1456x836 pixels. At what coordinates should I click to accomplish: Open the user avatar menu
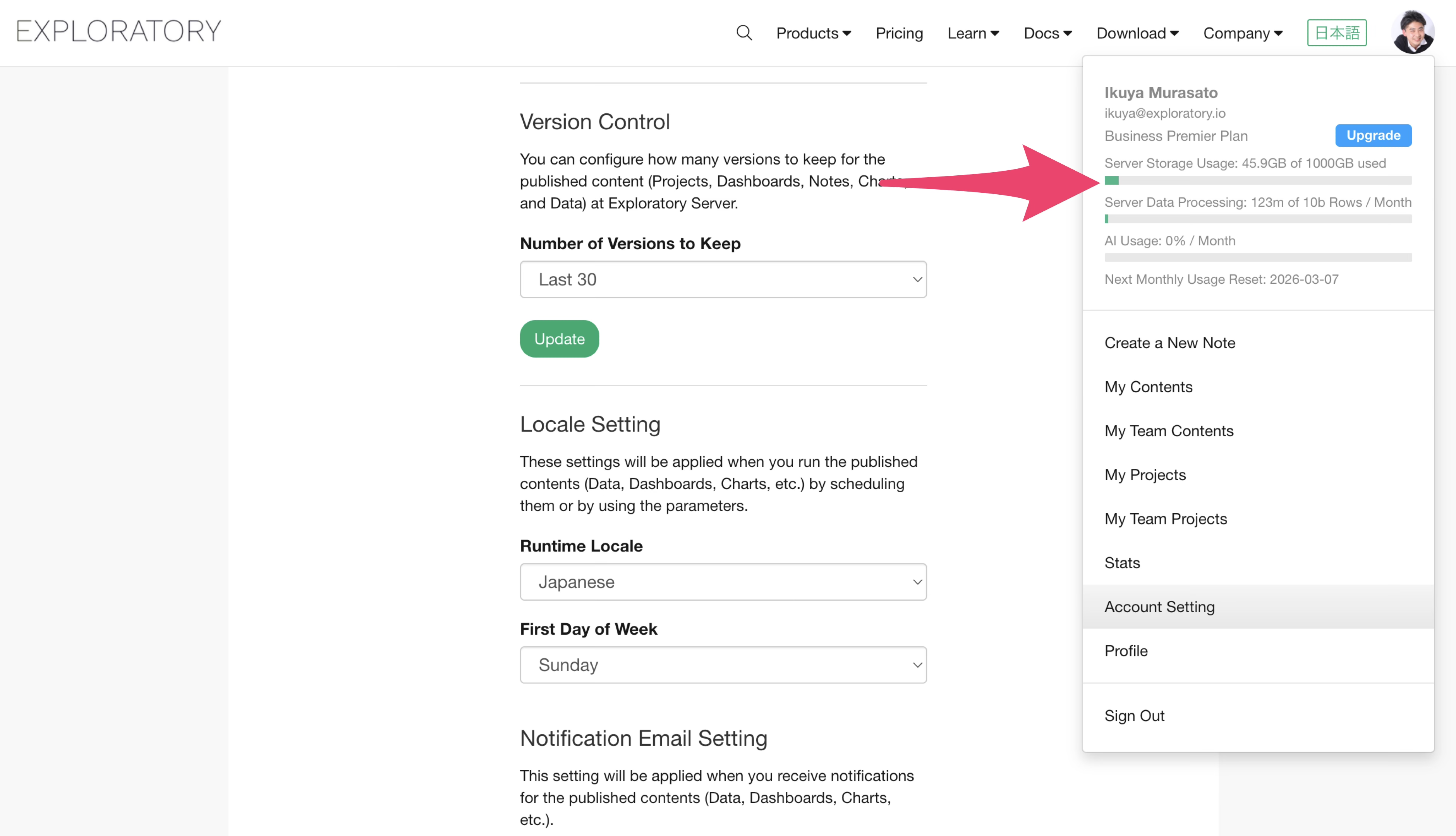[x=1412, y=33]
